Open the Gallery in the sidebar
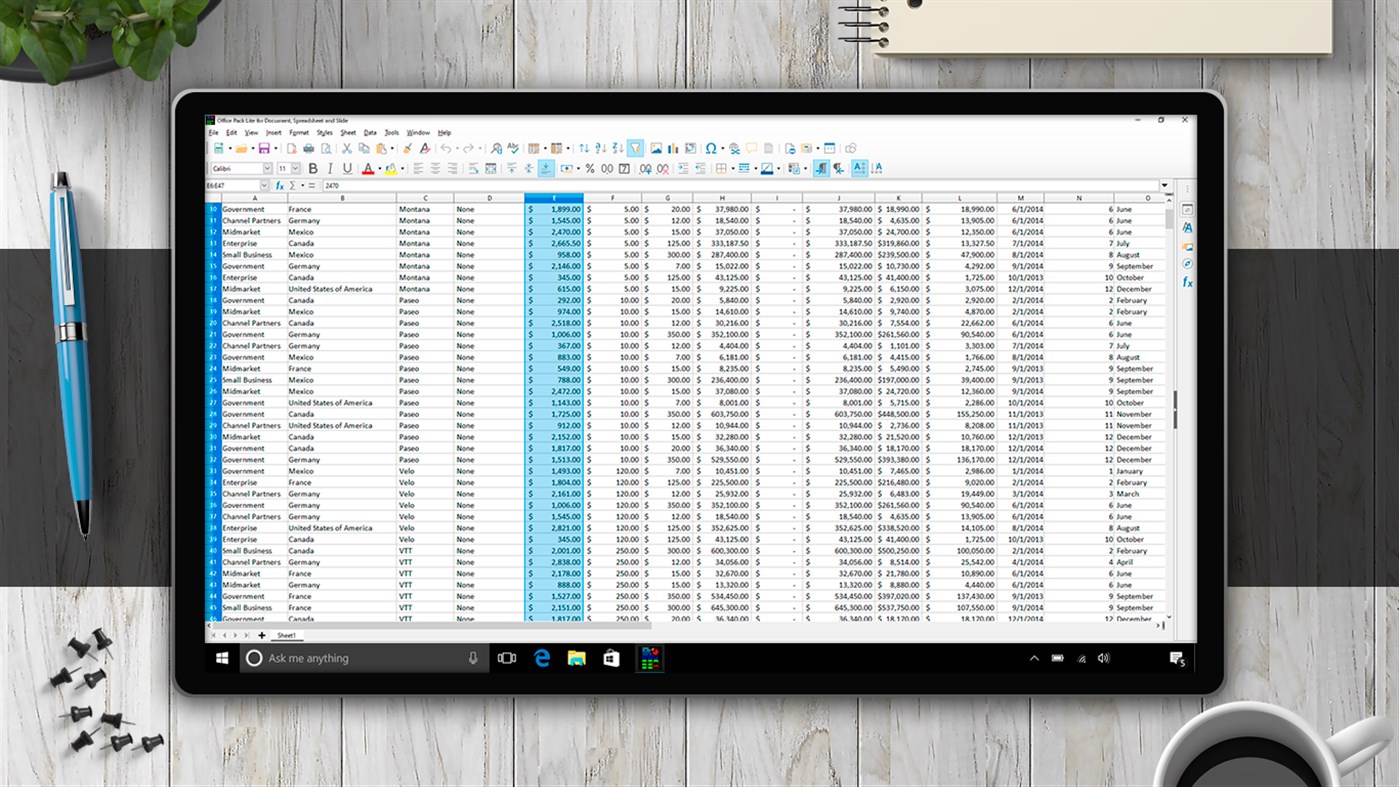Image resolution: width=1399 pixels, height=787 pixels. 1187,246
